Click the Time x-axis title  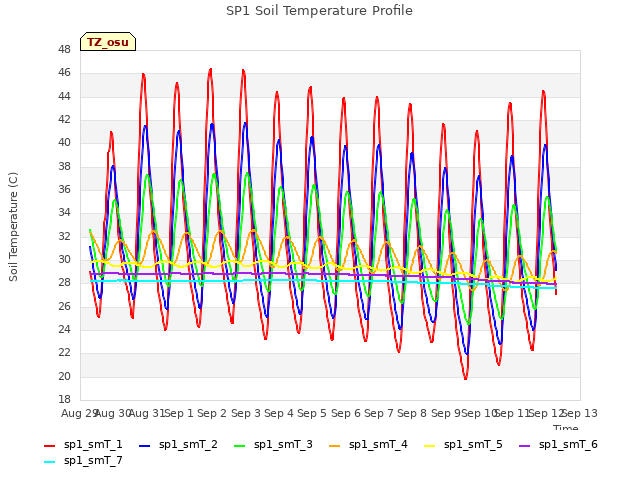[x=565, y=427]
